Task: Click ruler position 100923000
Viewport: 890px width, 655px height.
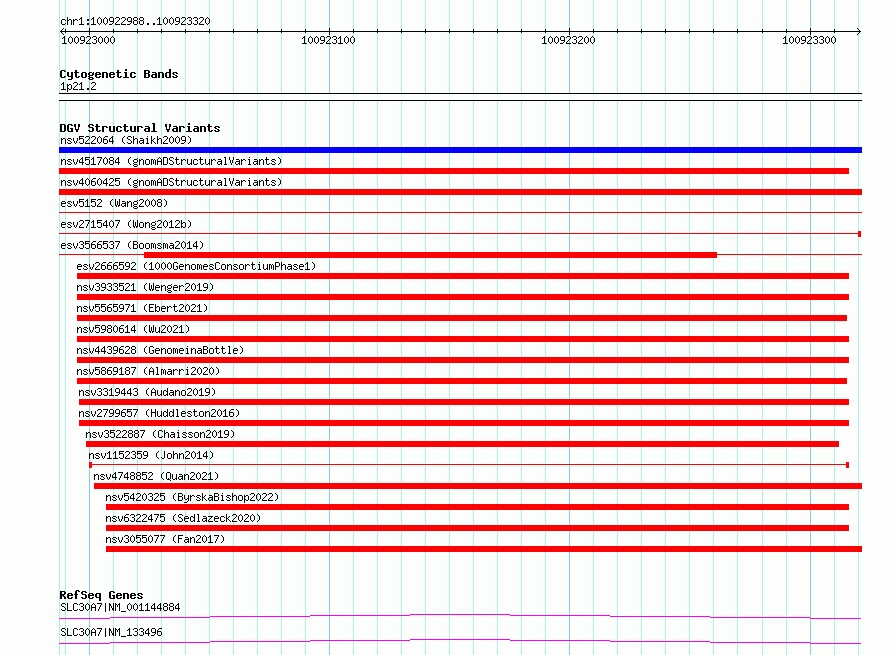Action: tap(88, 40)
